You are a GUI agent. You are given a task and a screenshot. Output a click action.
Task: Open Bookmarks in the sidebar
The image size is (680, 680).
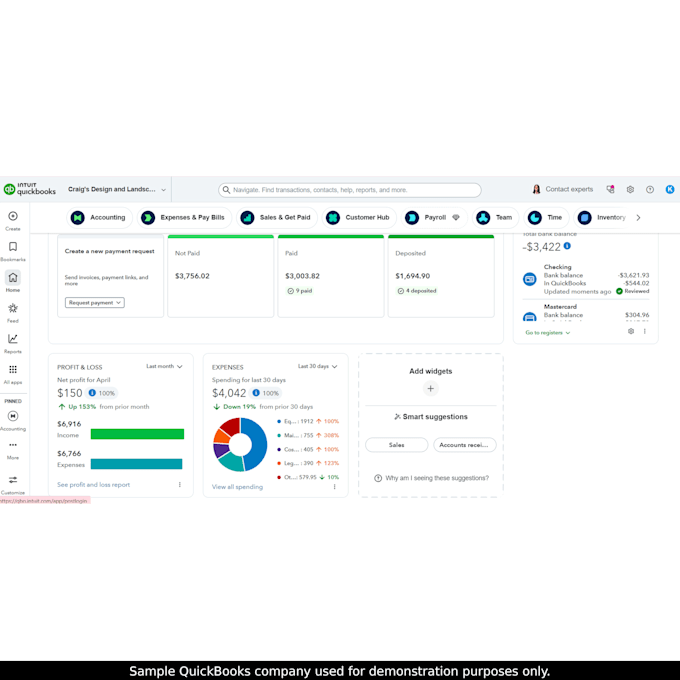coord(13,251)
